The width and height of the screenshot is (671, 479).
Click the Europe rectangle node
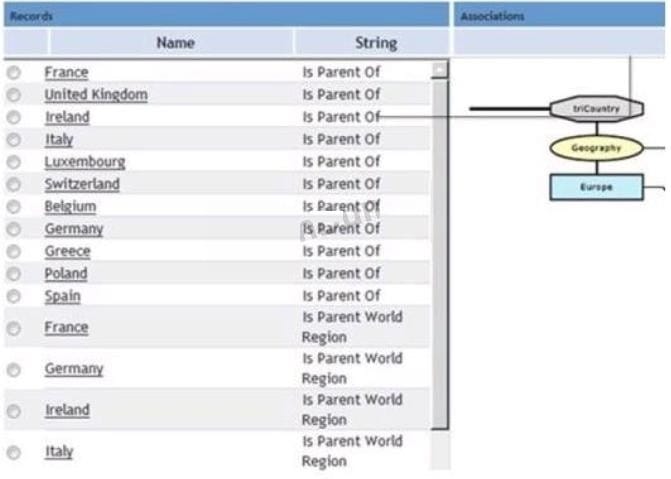596,187
